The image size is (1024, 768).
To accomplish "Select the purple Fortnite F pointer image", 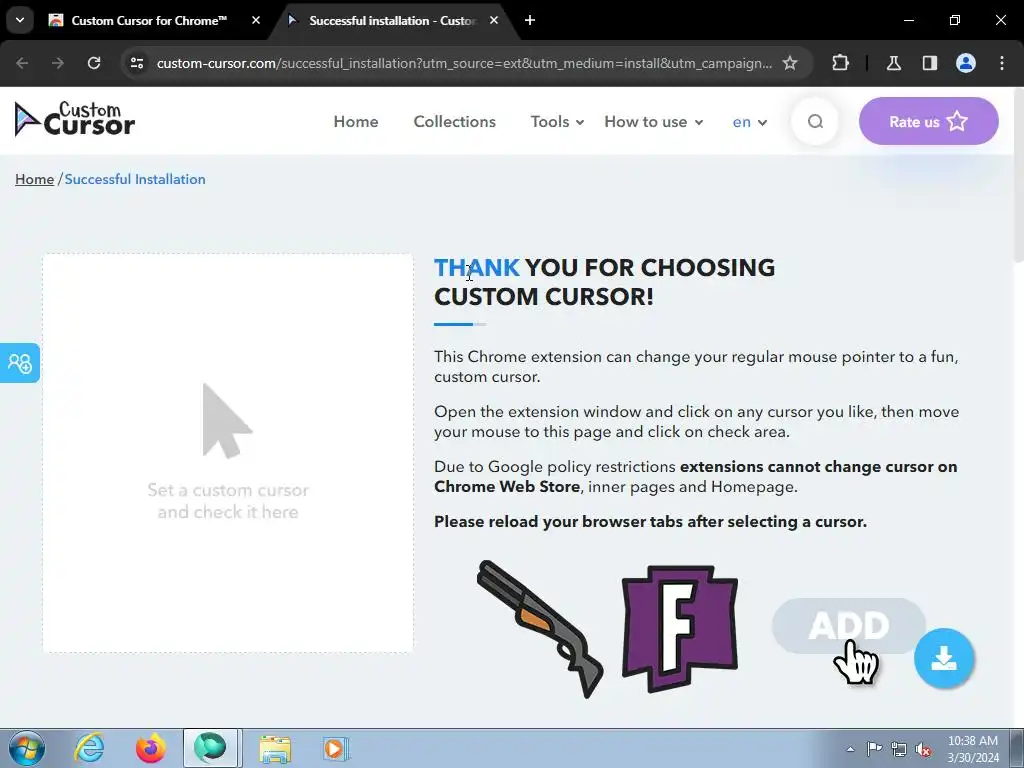I will click(680, 629).
